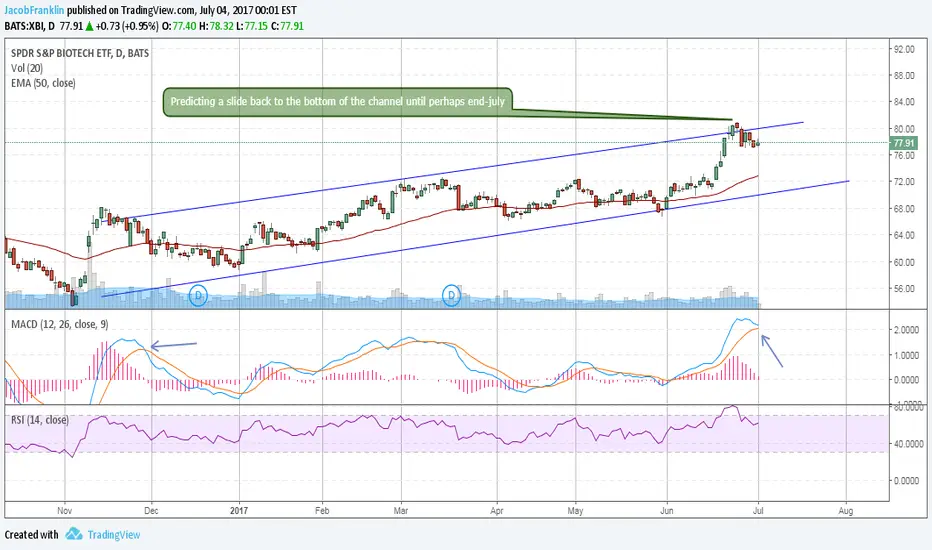This screenshot has height=550, width=932.
Task: Click the Vol (20) indicator label
Action: pos(27,68)
